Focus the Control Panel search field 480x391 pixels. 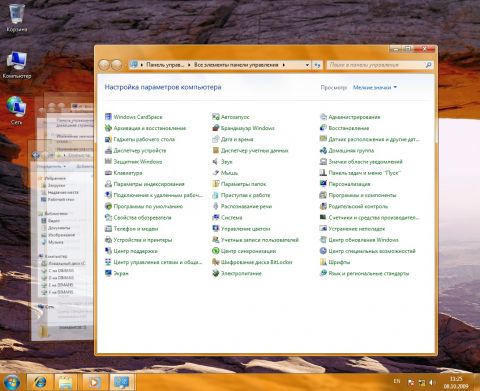coord(379,65)
